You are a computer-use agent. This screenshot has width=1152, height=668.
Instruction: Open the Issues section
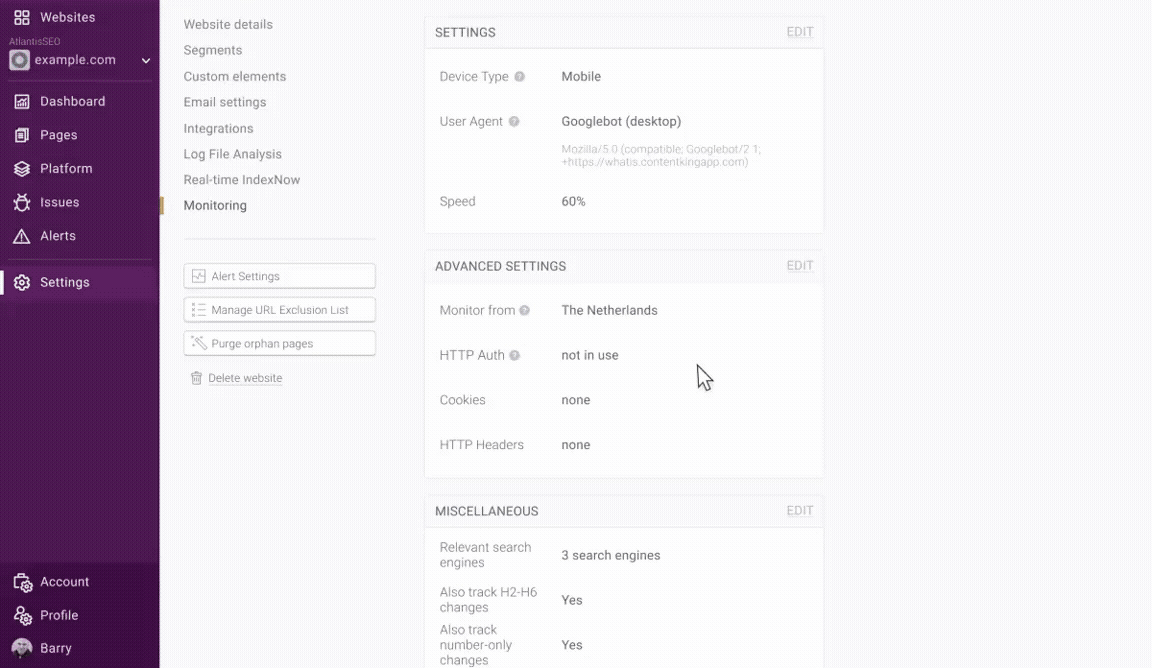[60, 202]
